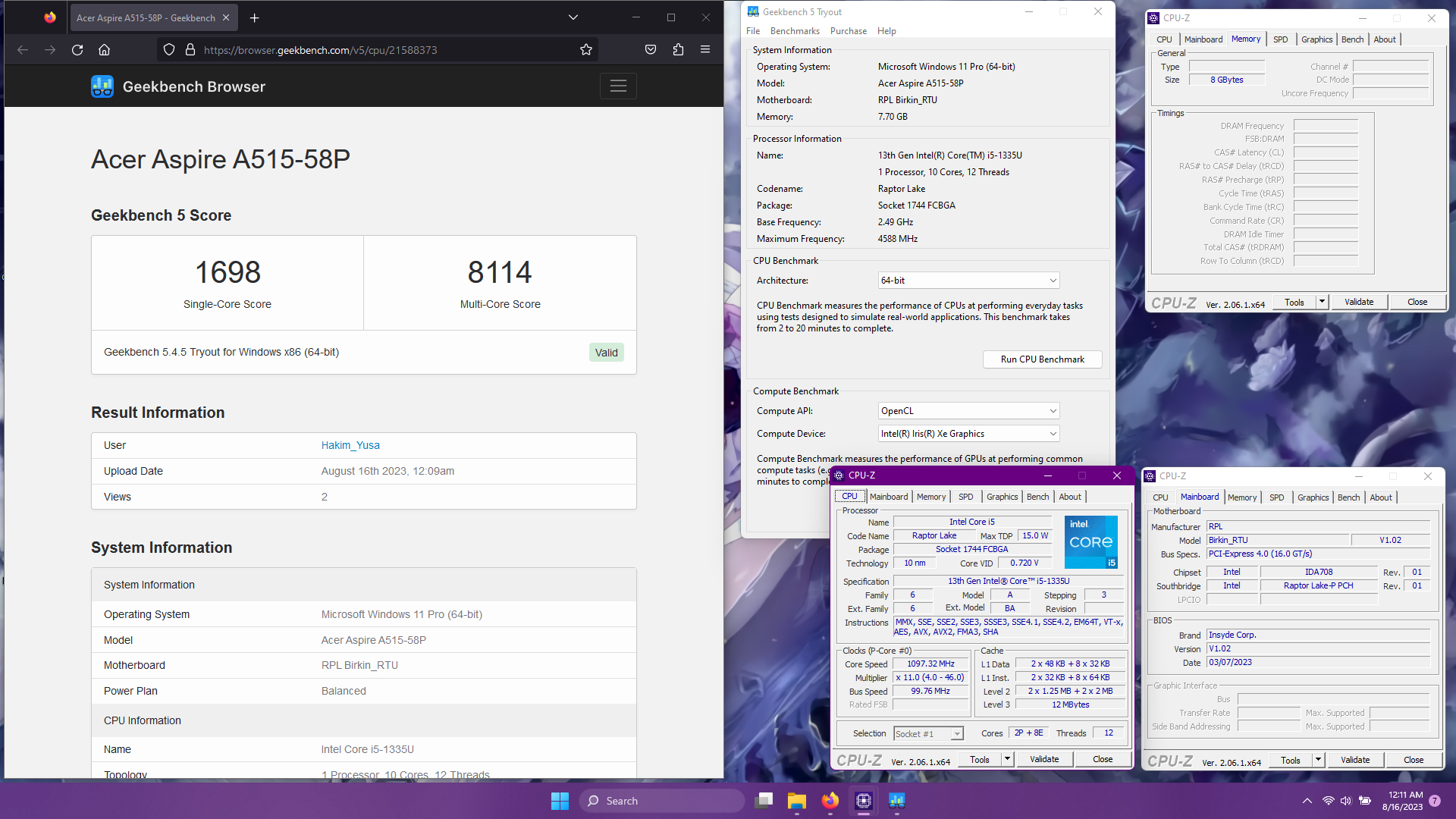The width and height of the screenshot is (1456, 819).
Task: Open Bench tab in purple CPU-Z window
Action: 1037,497
